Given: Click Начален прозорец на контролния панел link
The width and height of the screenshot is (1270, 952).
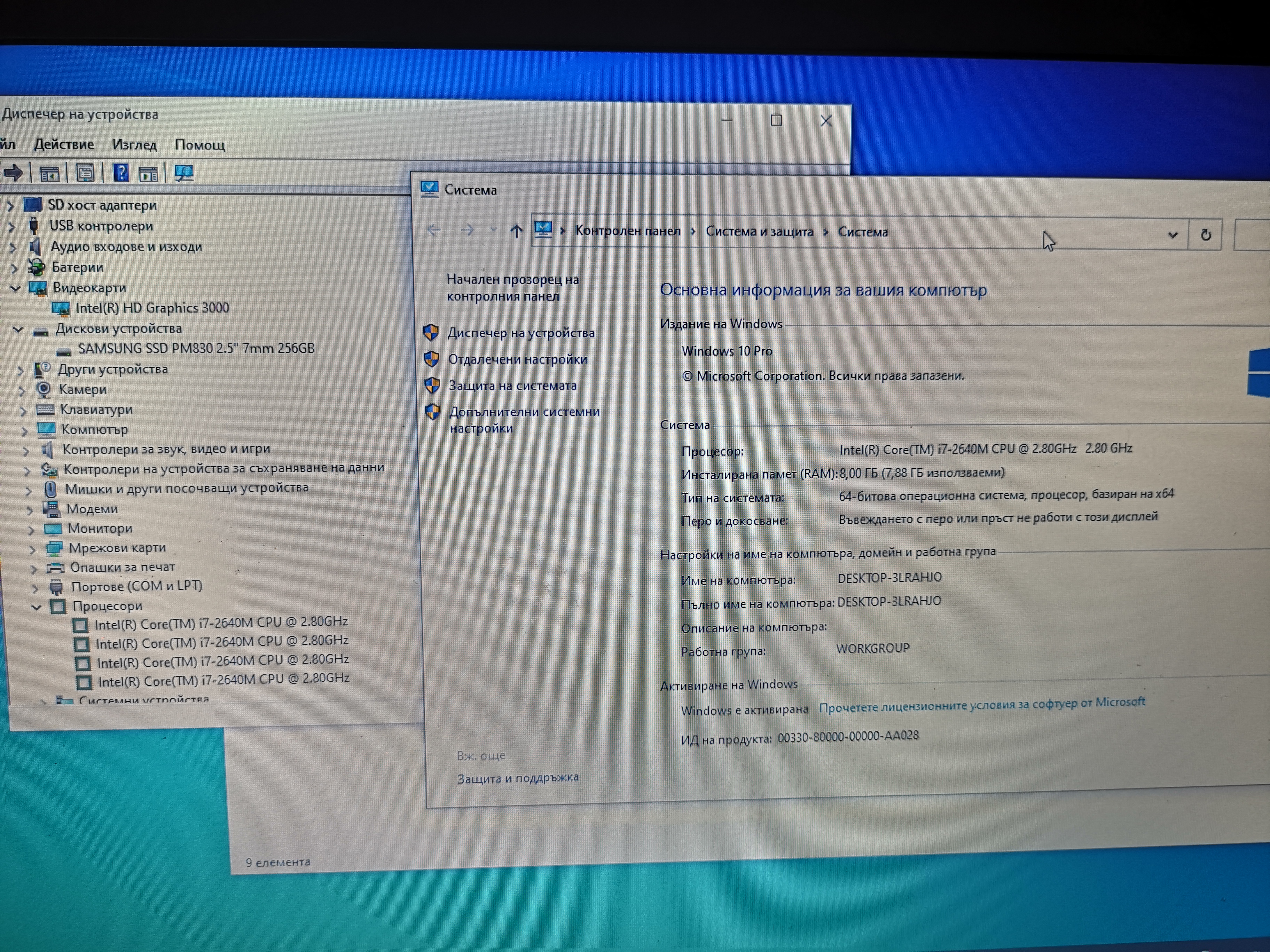Looking at the screenshot, I should [512, 287].
